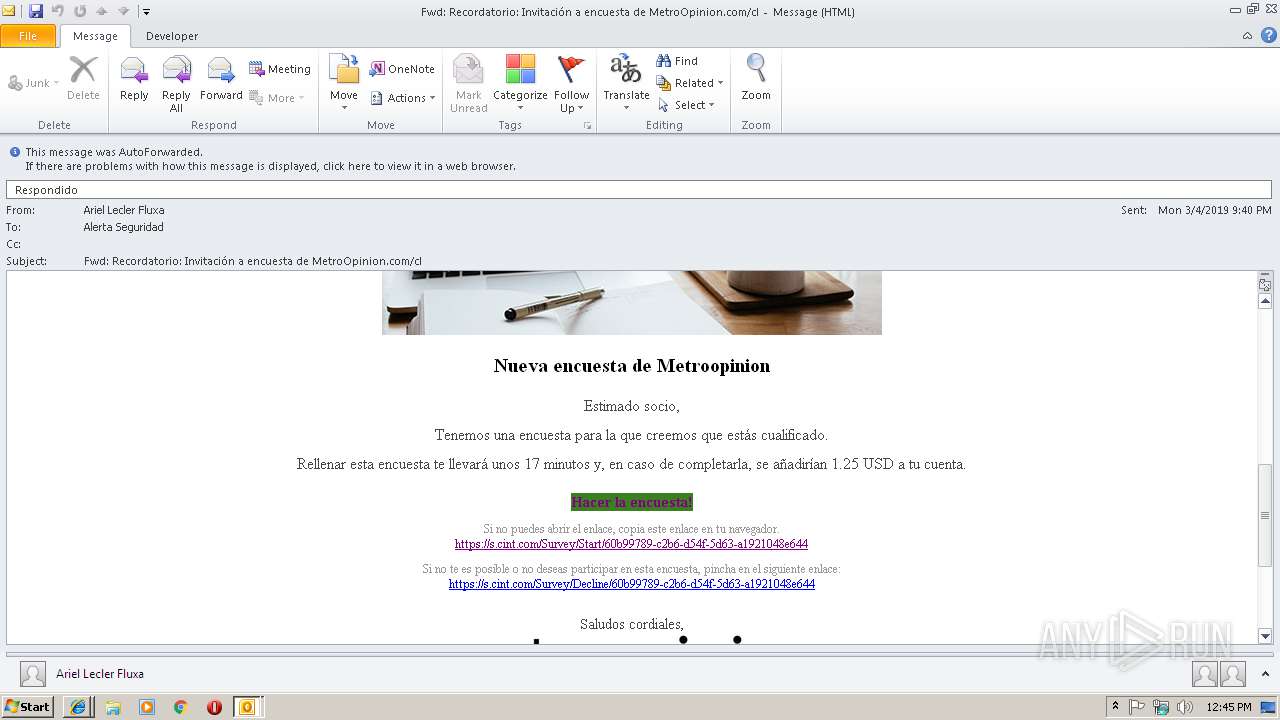Click sender name Ariel Lecler Fluxa in header
The height and width of the screenshot is (720, 1280).
tap(124, 210)
